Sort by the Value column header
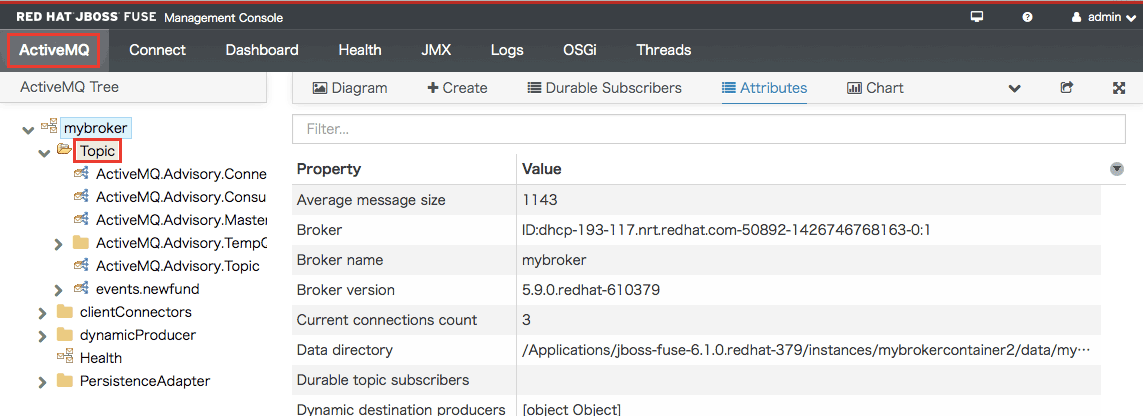Viewport: 1143px width, 416px height. [542, 169]
